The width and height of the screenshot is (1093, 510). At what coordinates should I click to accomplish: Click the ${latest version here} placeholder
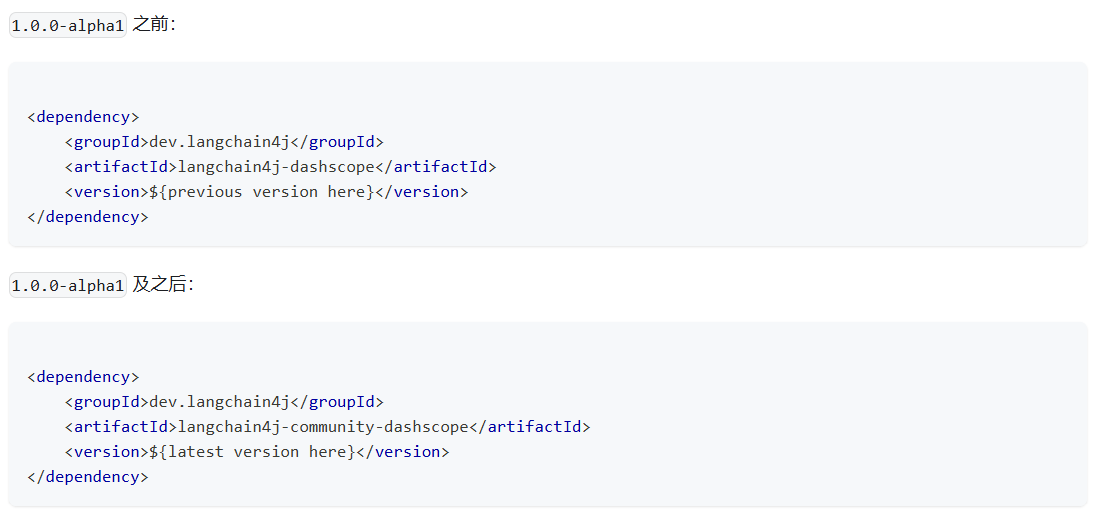(x=252, y=452)
